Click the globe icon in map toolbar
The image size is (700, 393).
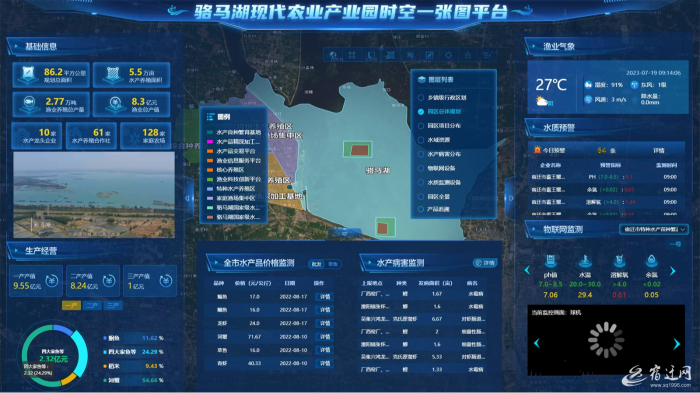coord(333,55)
